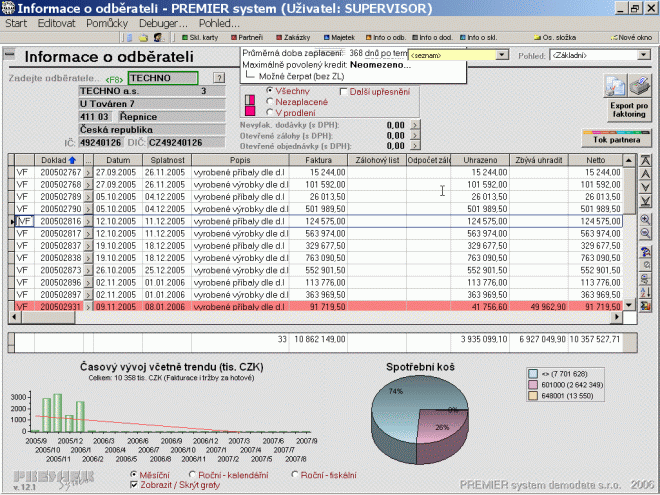Open a new window via Nové okno
This screenshot has height=495, width=660.
[631, 37]
